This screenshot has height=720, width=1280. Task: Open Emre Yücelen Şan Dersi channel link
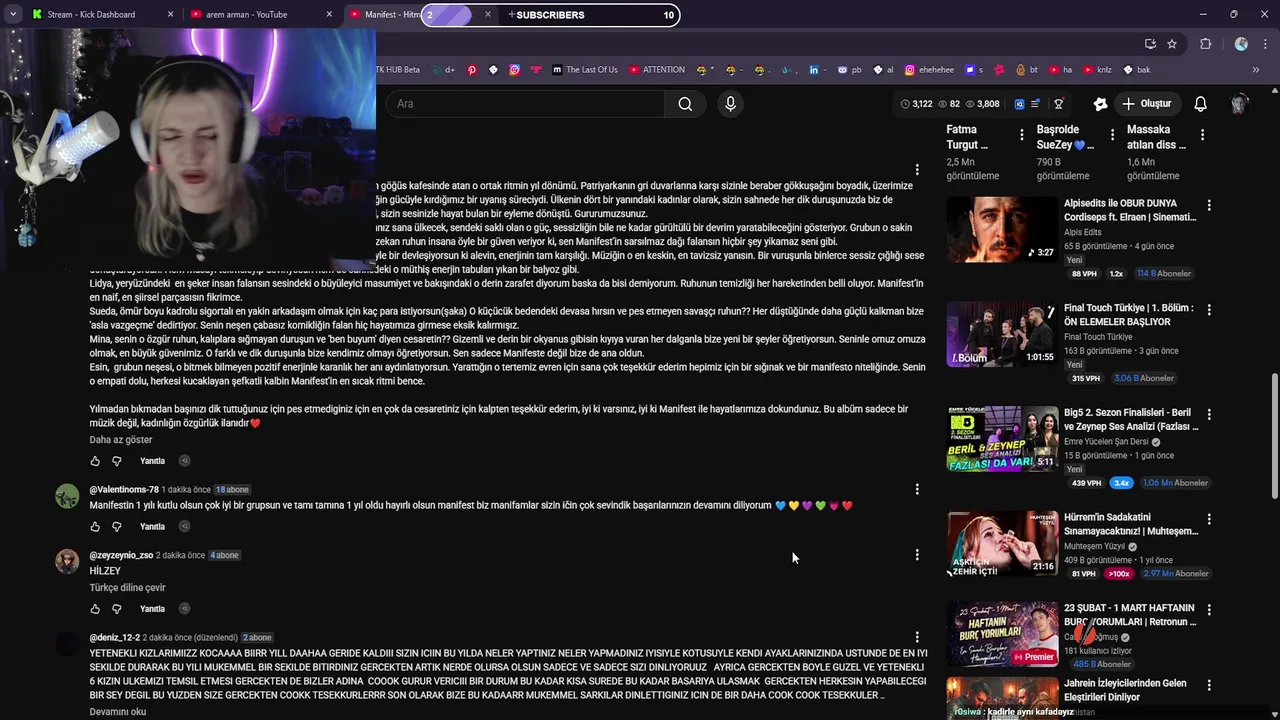(x=1106, y=442)
